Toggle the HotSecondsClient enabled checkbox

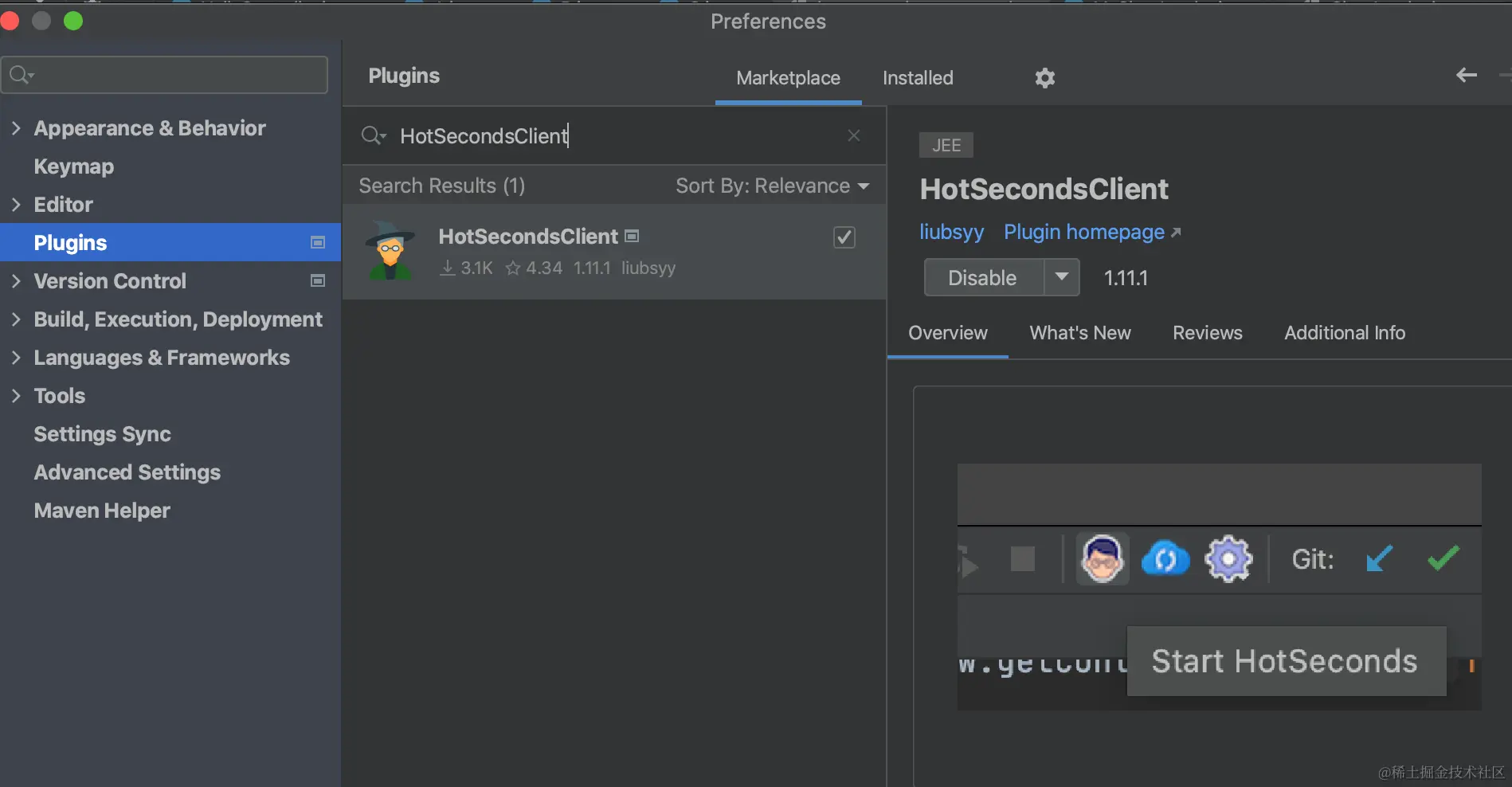click(844, 237)
